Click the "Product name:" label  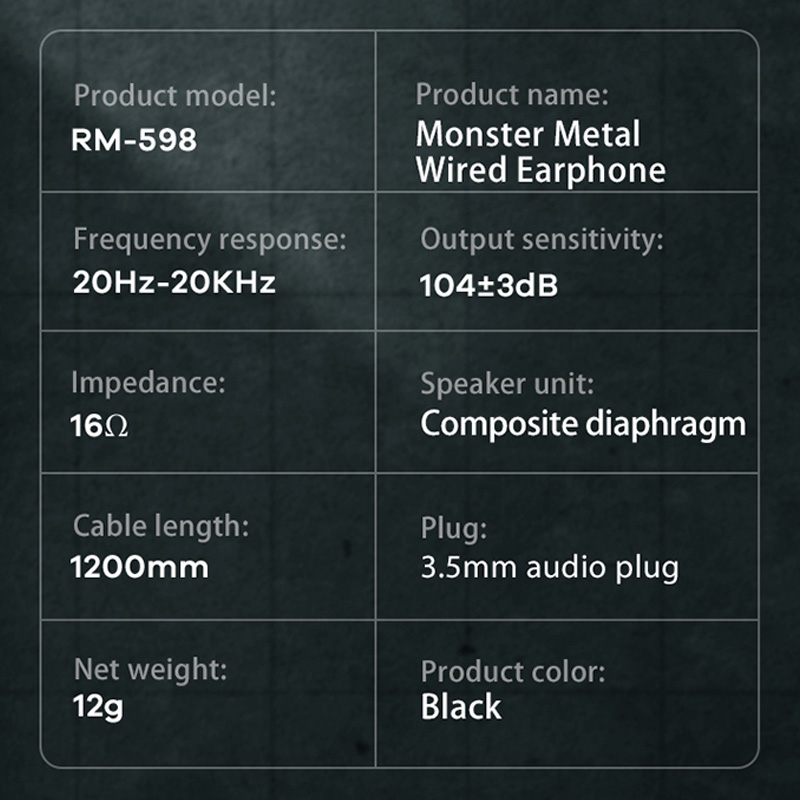512,95
